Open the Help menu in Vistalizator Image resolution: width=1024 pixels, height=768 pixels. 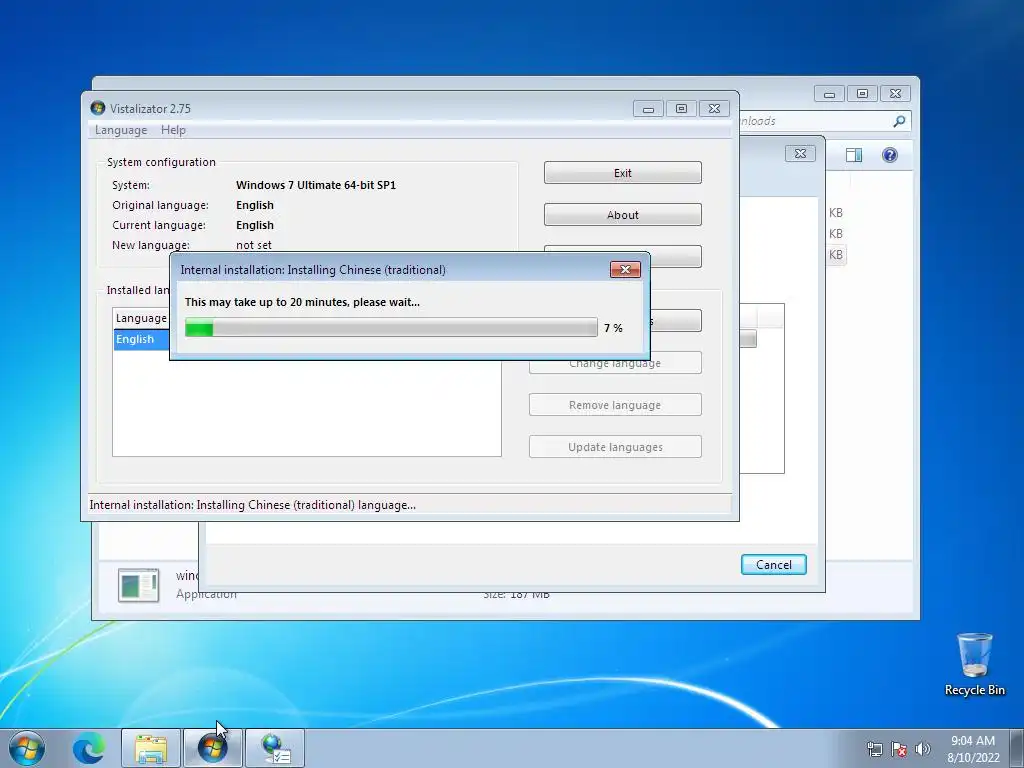[x=173, y=130]
